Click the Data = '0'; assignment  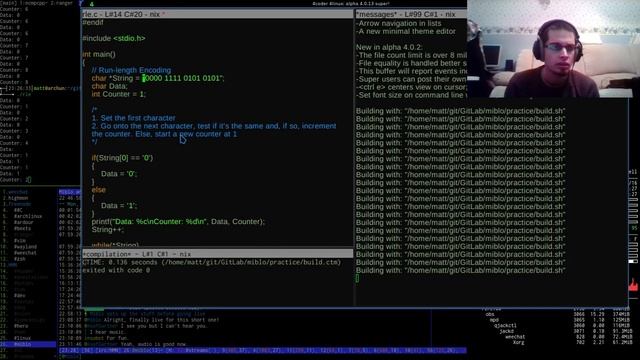tap(119, 174)
